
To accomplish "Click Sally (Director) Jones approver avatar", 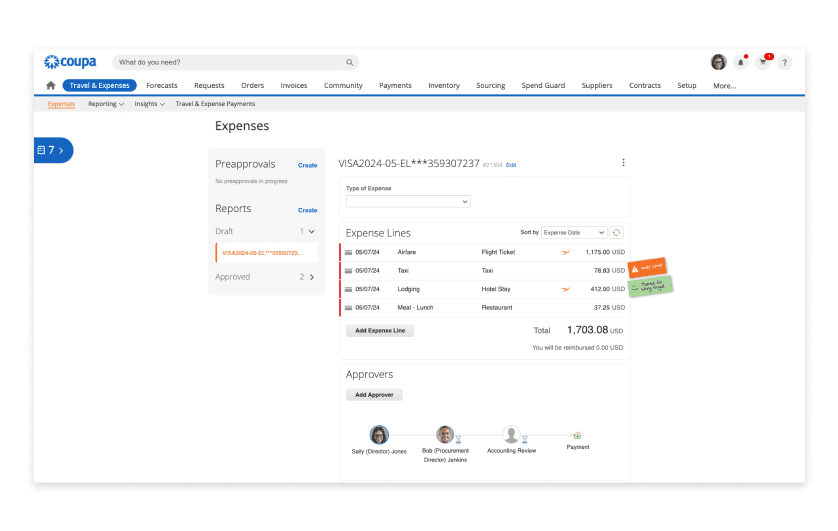I will pos(379,434).
